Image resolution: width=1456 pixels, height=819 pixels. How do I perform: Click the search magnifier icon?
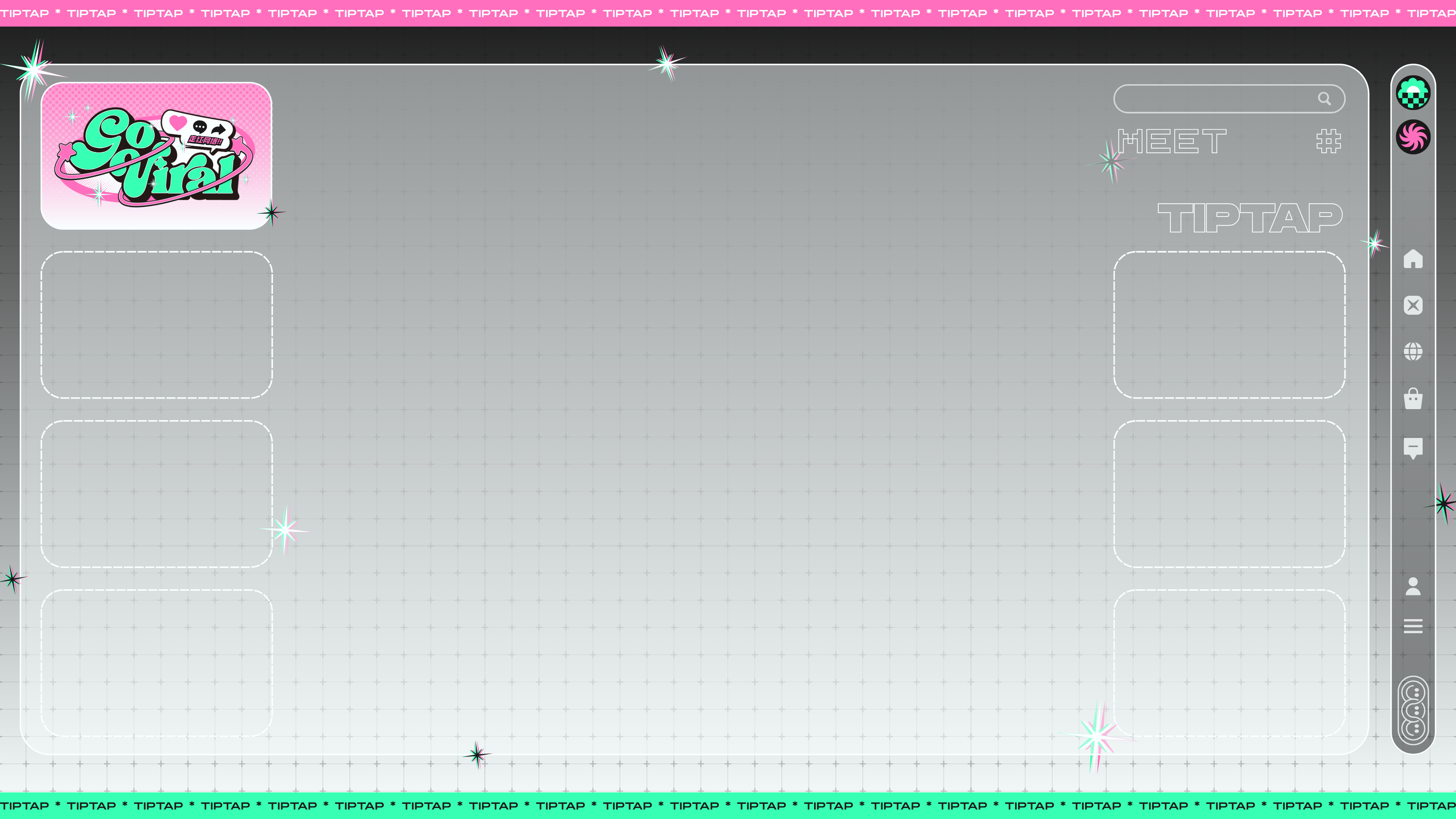(1324, 99)
